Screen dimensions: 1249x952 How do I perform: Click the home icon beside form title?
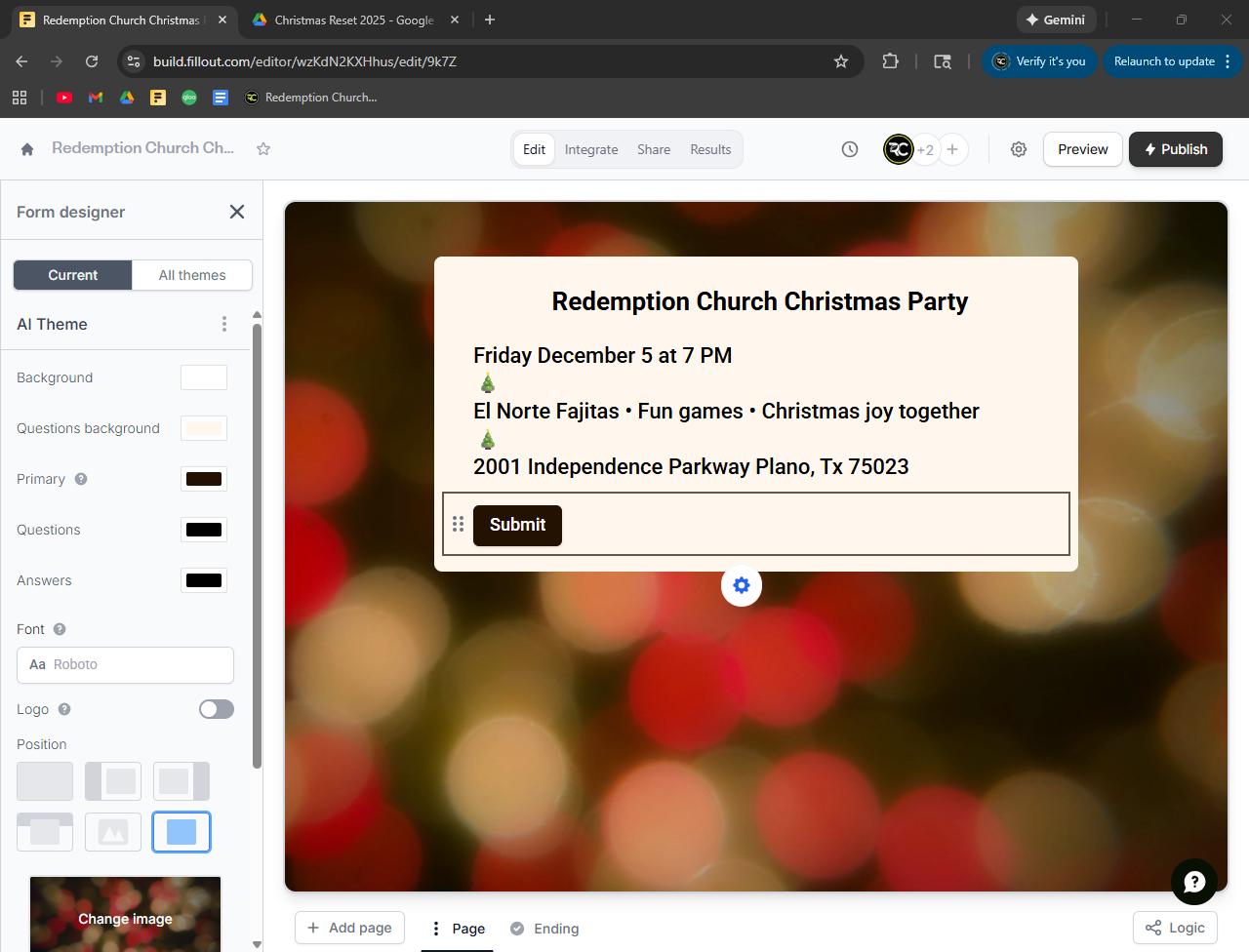pyautogui.click(x=27, y=149)
